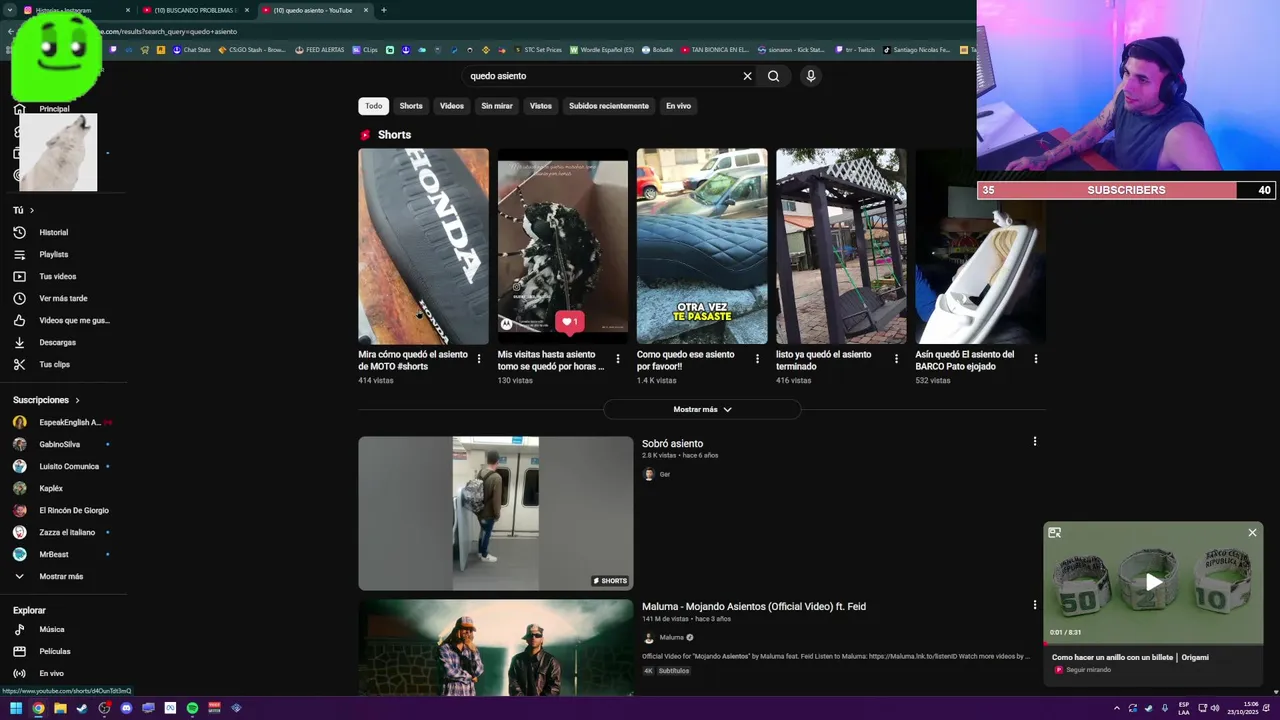
Task: Select the En vivo filter chip
Action: tap(679, 106)
